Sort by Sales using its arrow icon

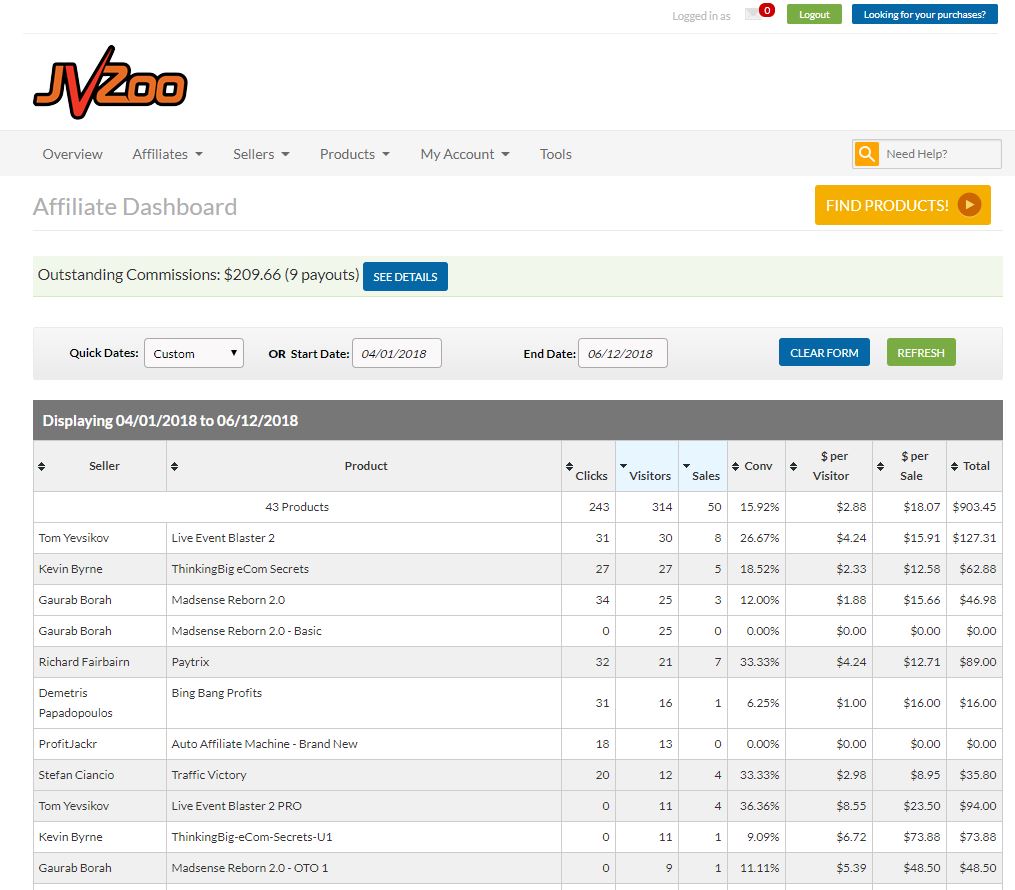click(686, 466)
